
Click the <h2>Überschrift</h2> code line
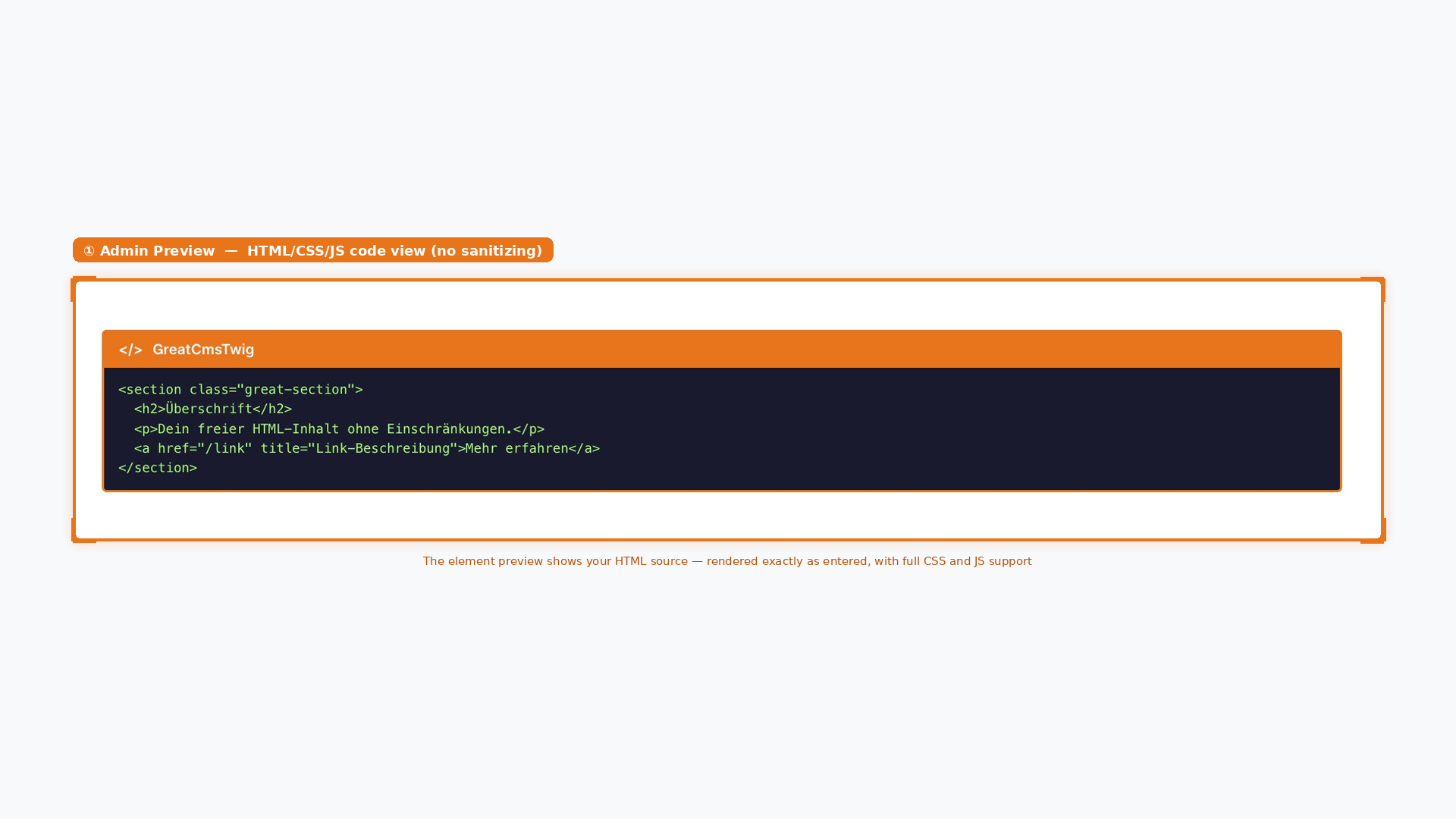point(213,409)
